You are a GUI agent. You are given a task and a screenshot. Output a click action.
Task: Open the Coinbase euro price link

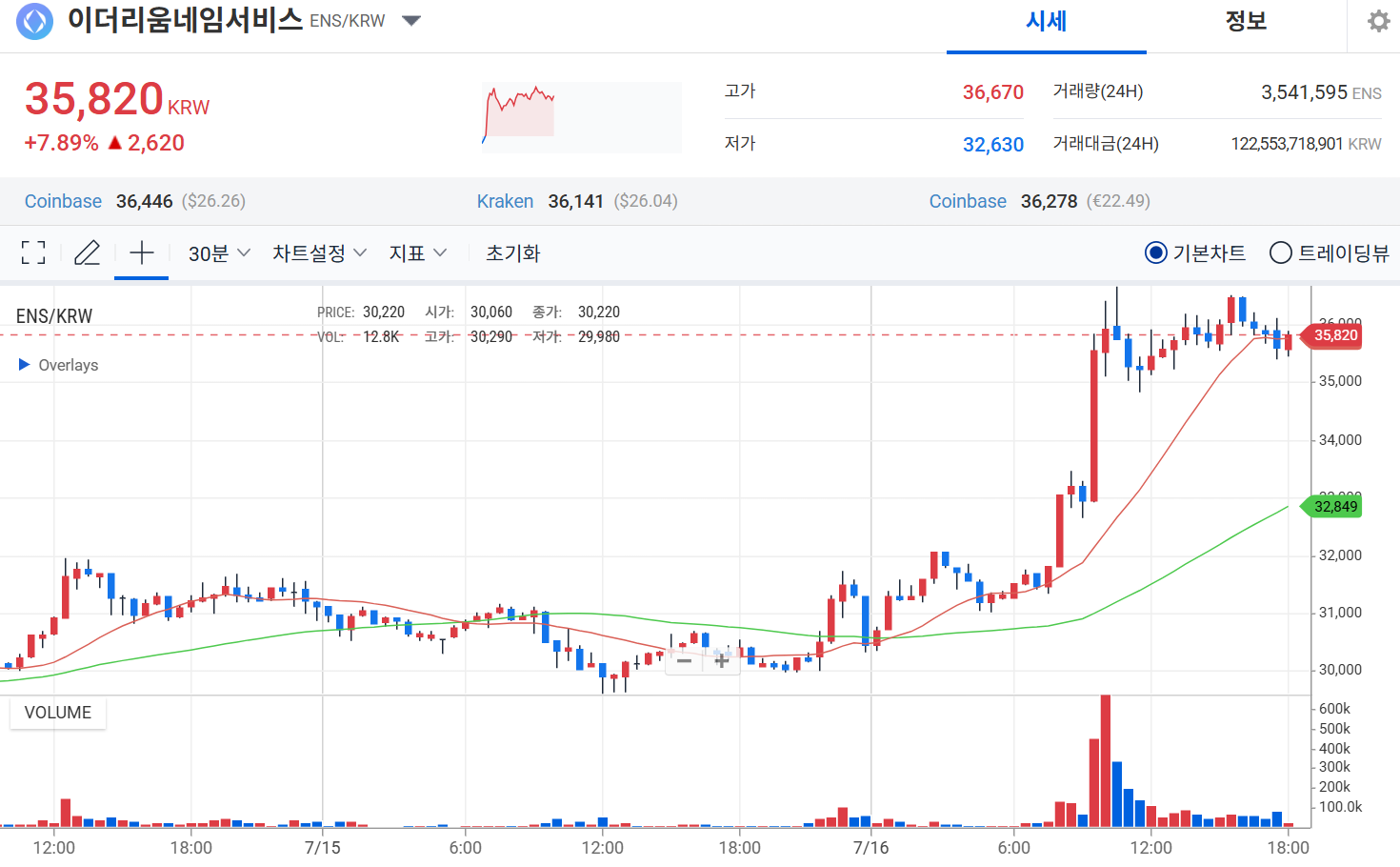tap(968, 201)
